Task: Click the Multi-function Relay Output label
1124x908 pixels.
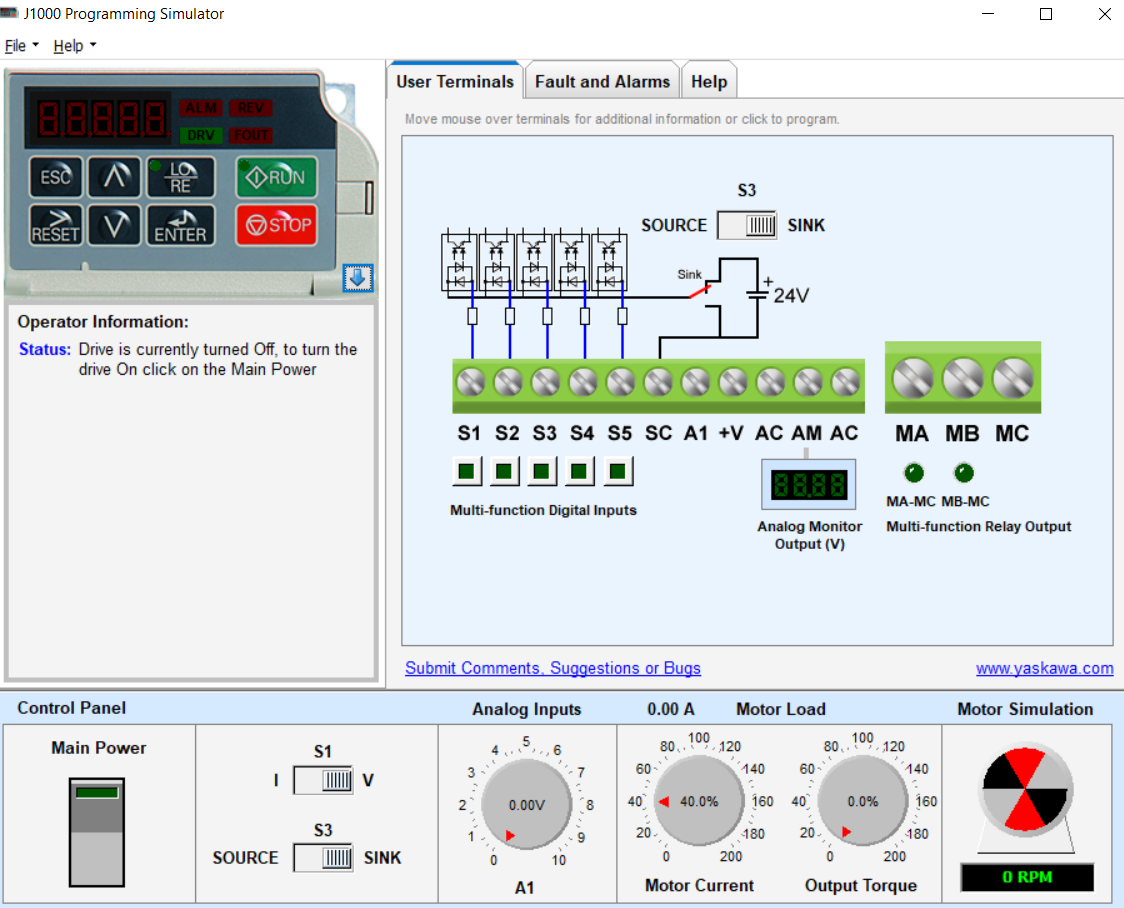Action: [x=978, y=527]
